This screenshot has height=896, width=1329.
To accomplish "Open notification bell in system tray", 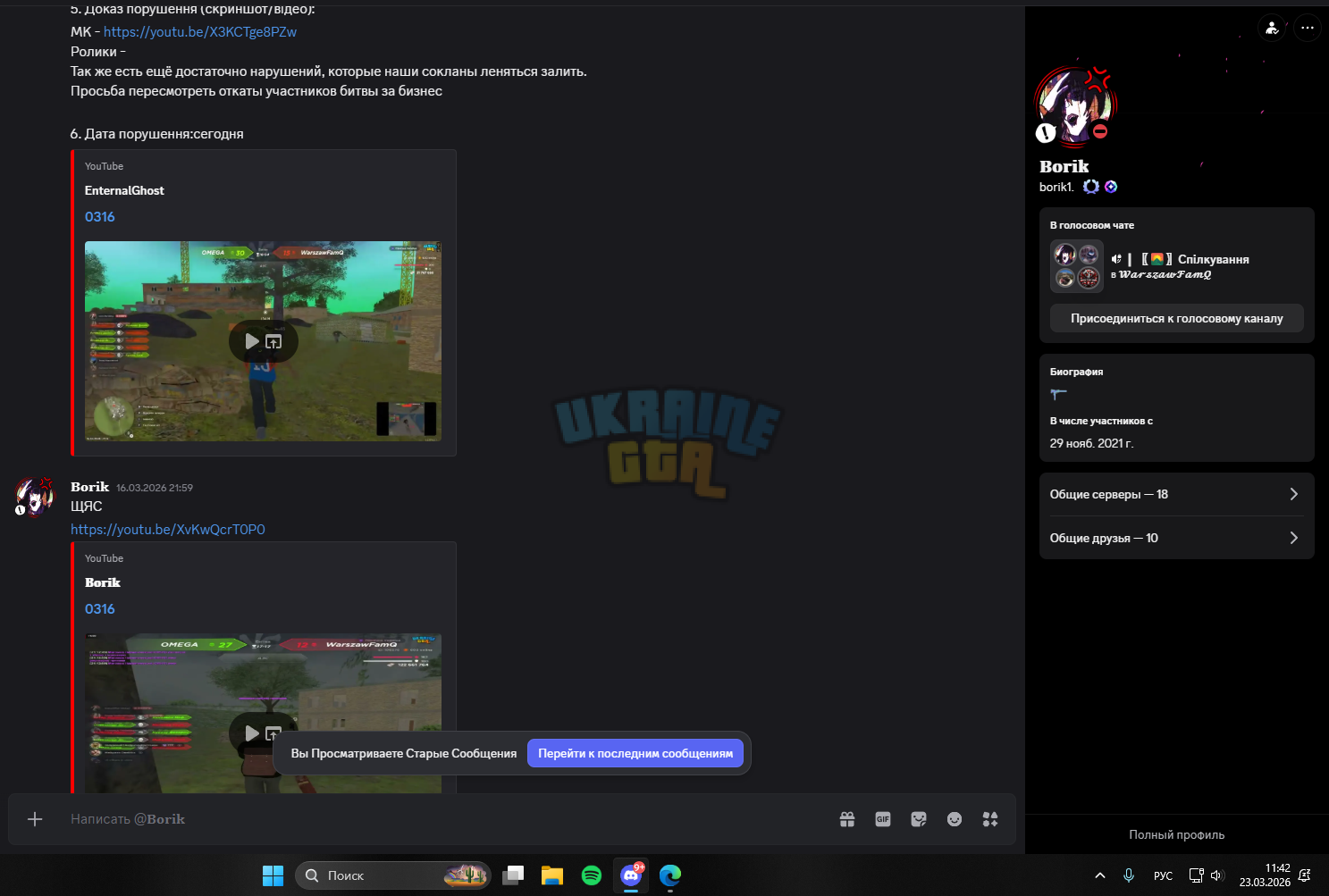I will click(x=1305, y=875).
